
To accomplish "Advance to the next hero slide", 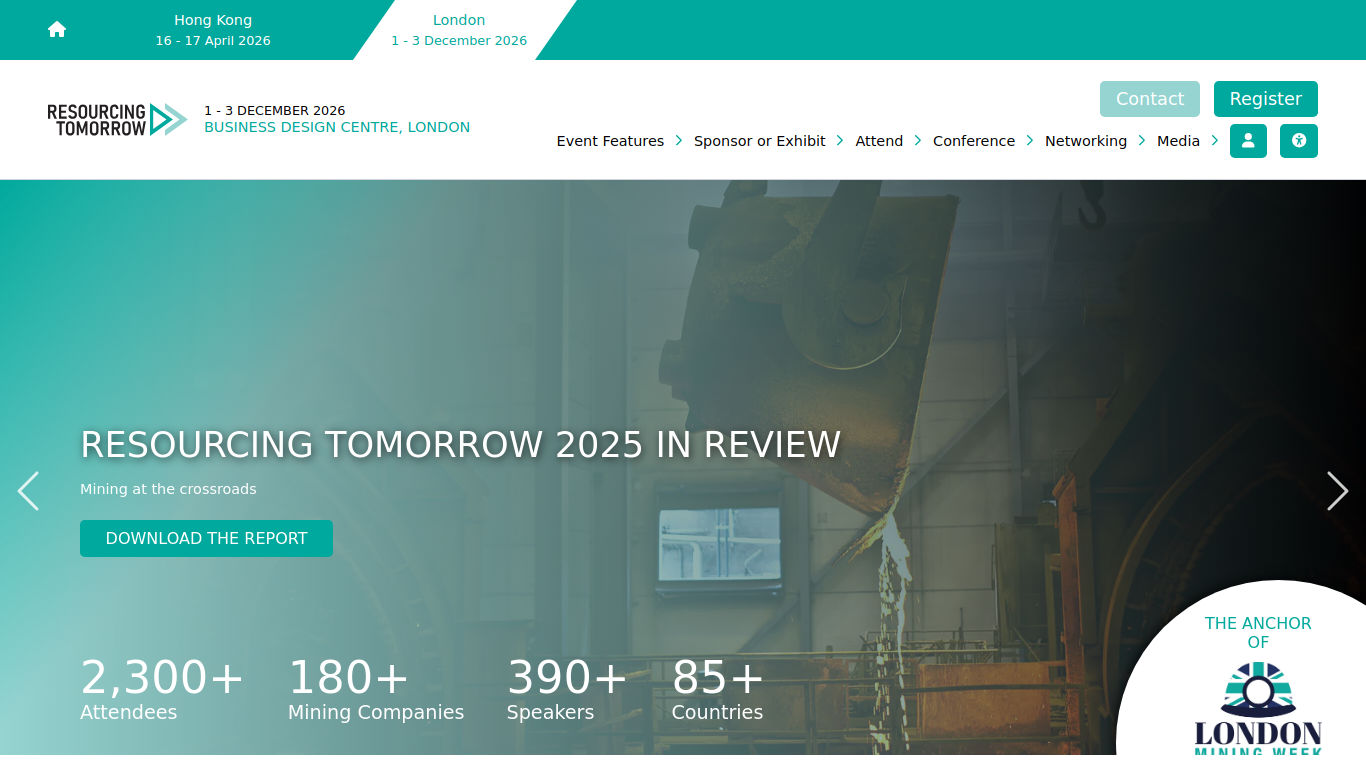I will (1337, 491).
